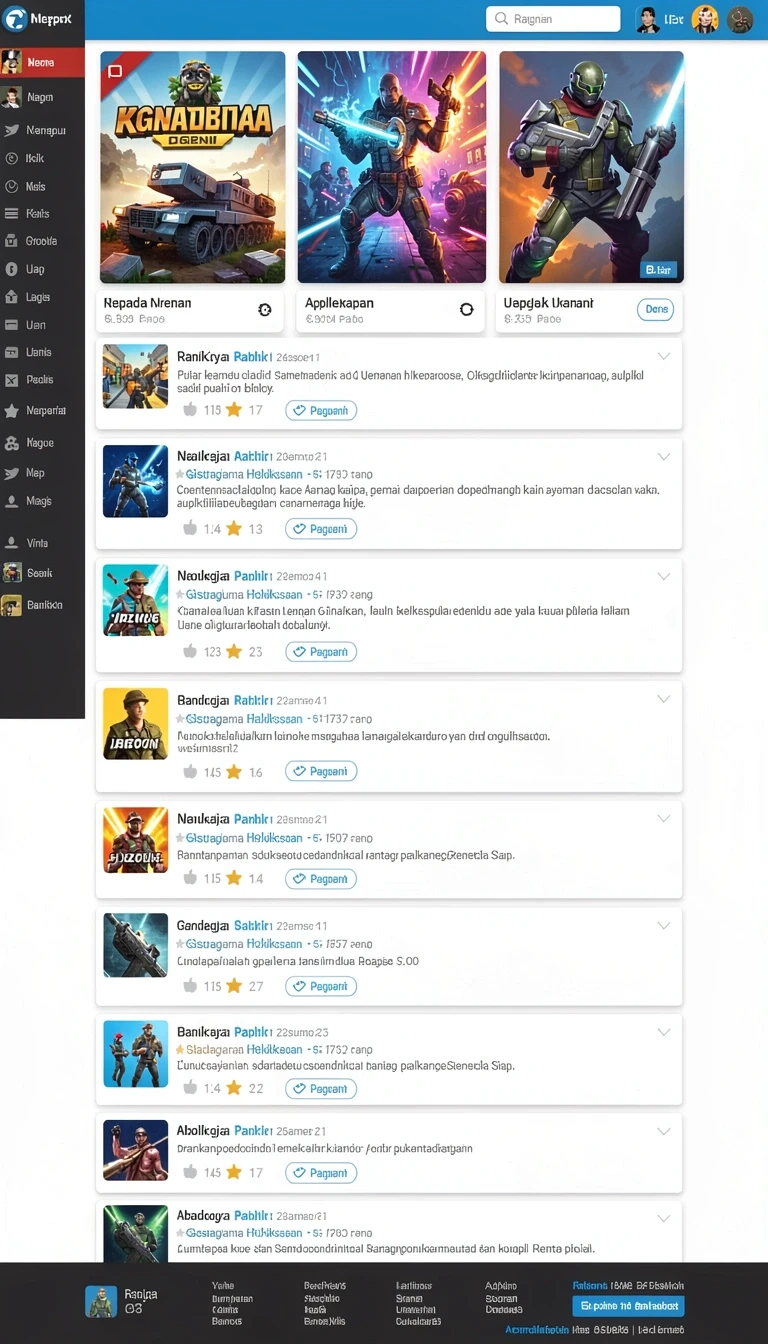Select the Narperiat star icon in sidebar
The height and width of the screenshot is (1344, 768).
point(12,411)
